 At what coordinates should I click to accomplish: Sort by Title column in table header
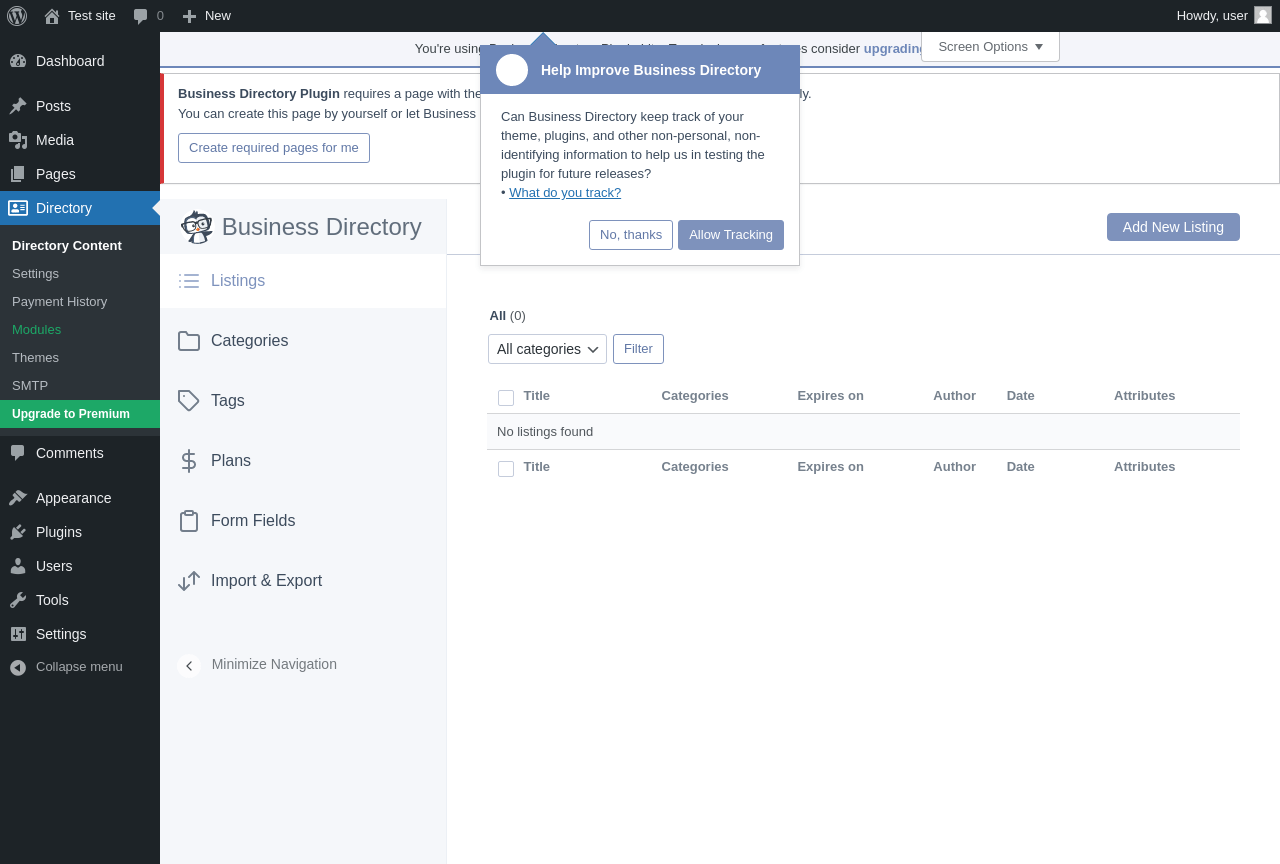coord(537,396)
